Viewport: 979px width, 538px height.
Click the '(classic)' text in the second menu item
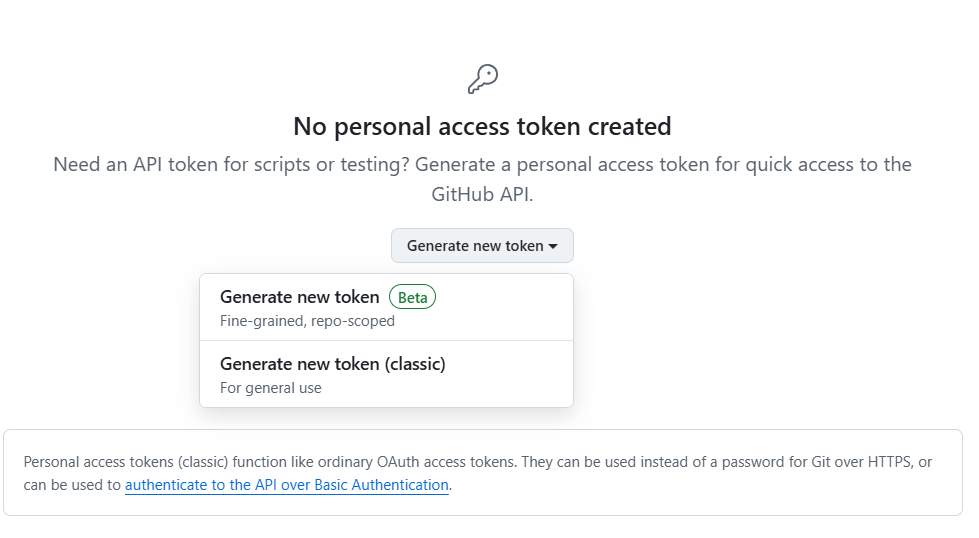point(414,364)
